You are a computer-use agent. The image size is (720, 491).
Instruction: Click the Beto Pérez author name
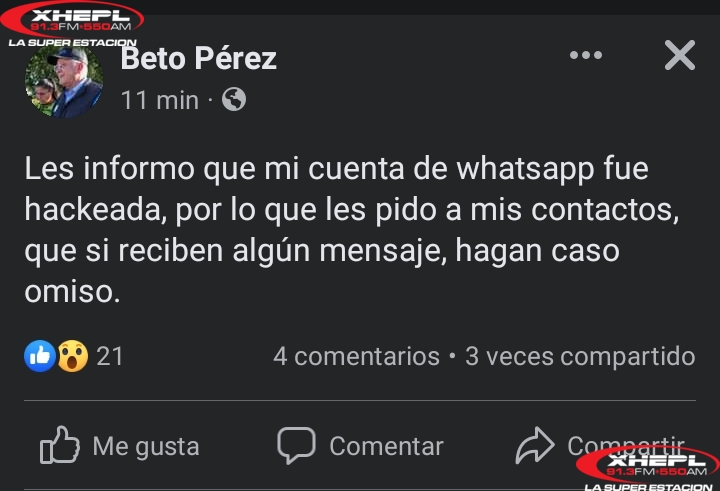click(198, 58)
